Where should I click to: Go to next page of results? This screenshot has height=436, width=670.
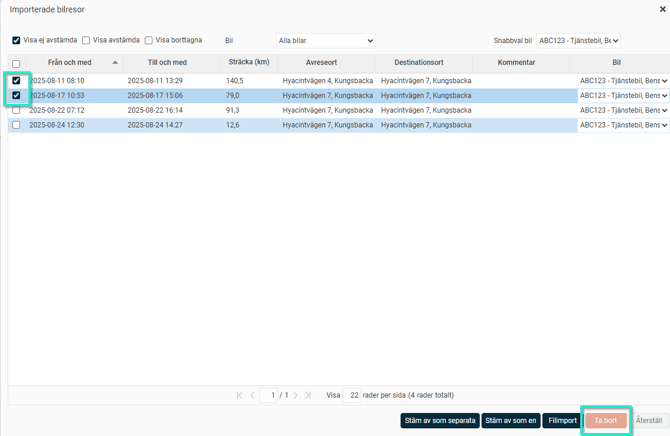[x=296, y=396]
